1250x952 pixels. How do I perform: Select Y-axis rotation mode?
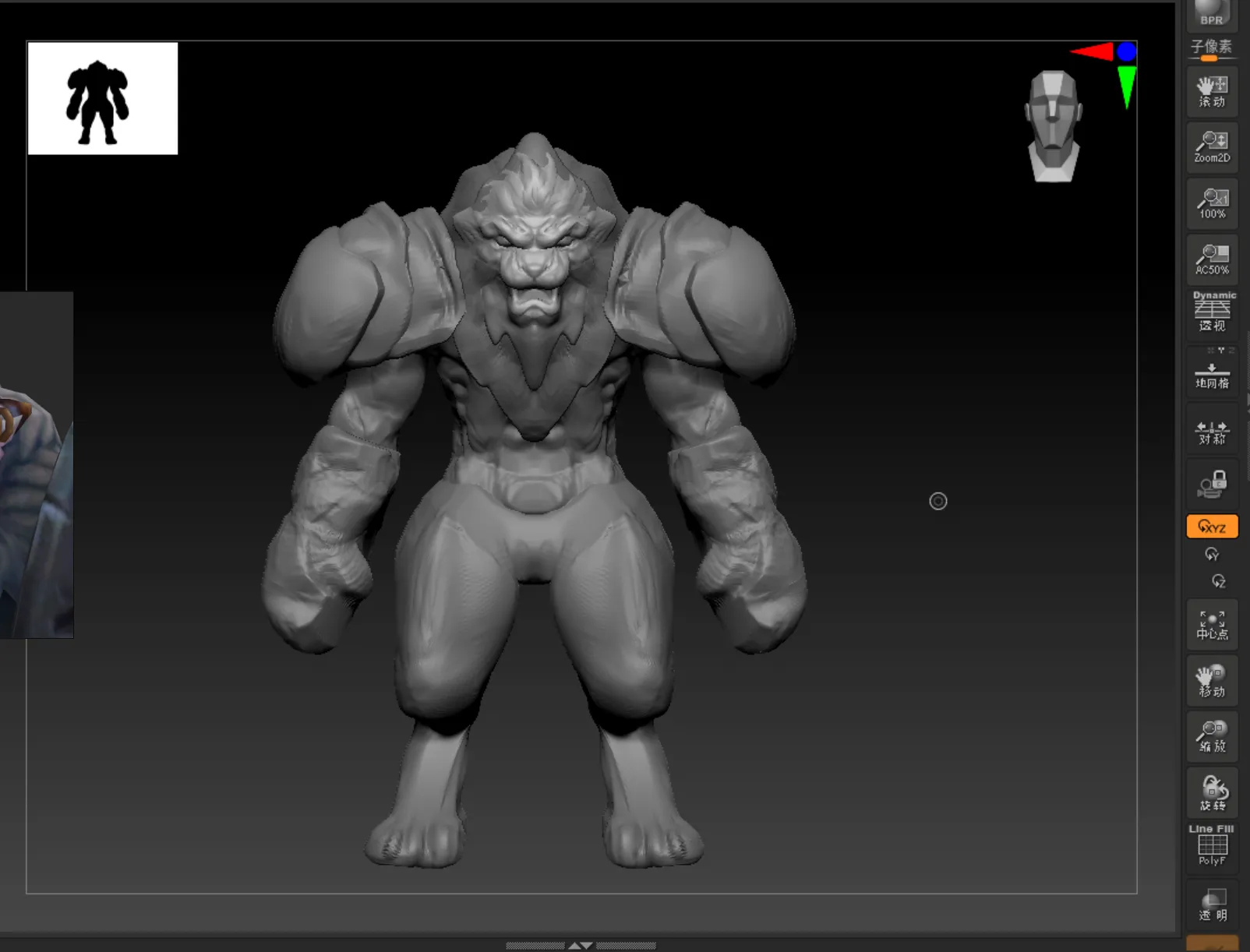1212,554
